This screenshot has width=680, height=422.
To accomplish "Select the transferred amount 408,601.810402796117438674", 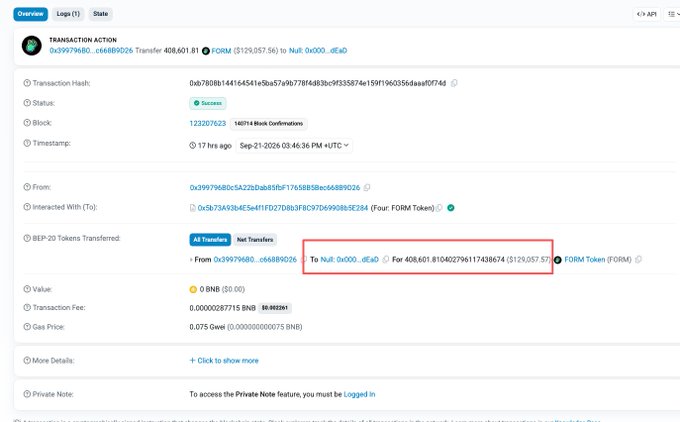I will click(454, 259).
